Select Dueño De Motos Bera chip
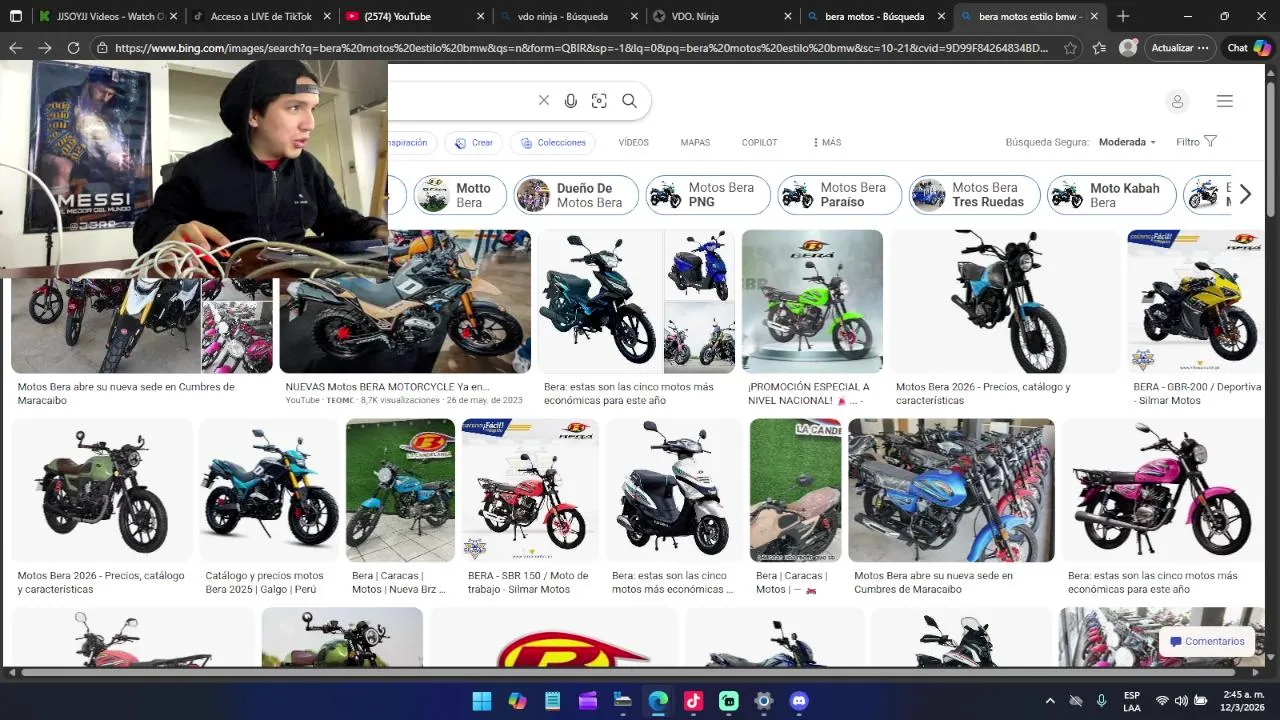 point(576,195)
